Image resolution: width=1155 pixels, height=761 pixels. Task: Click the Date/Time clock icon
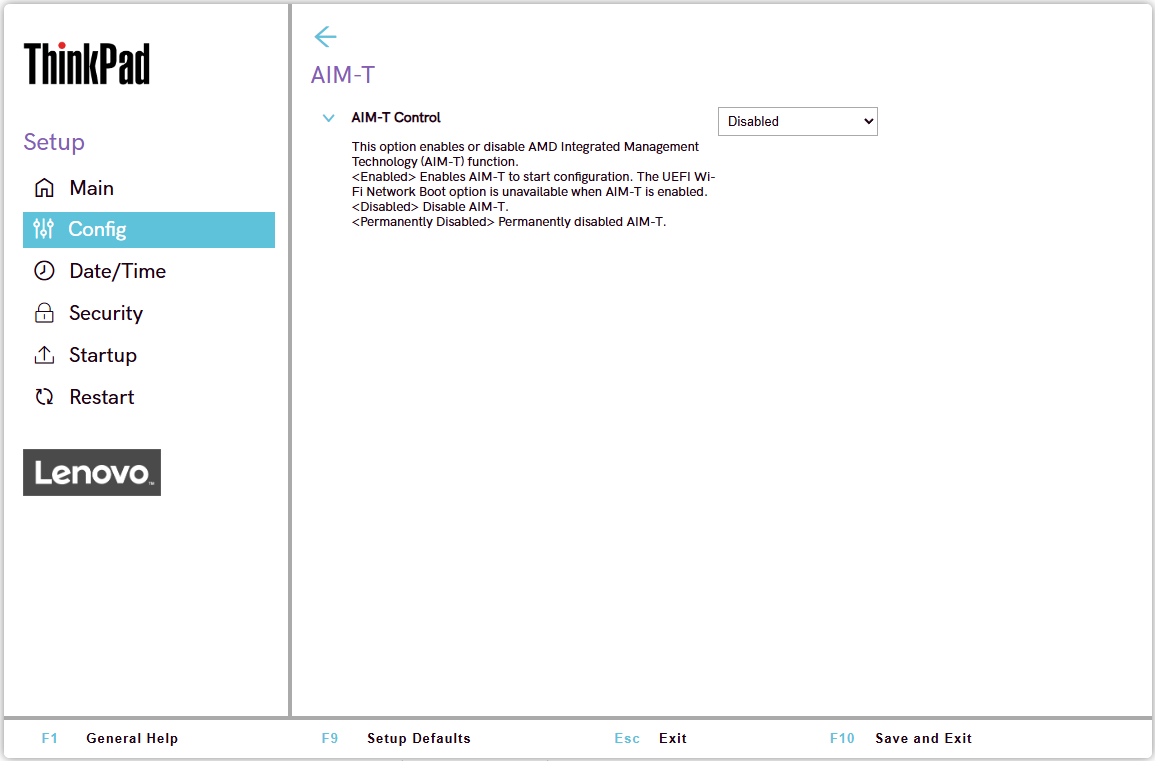tap(44, 270)
